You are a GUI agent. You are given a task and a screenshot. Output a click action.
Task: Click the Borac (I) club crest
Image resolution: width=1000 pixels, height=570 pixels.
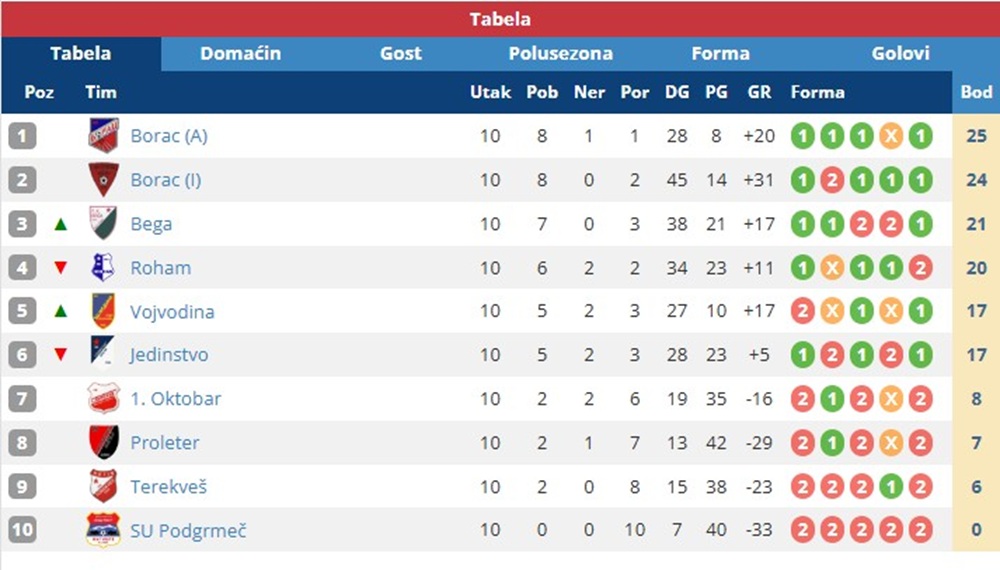103,179
